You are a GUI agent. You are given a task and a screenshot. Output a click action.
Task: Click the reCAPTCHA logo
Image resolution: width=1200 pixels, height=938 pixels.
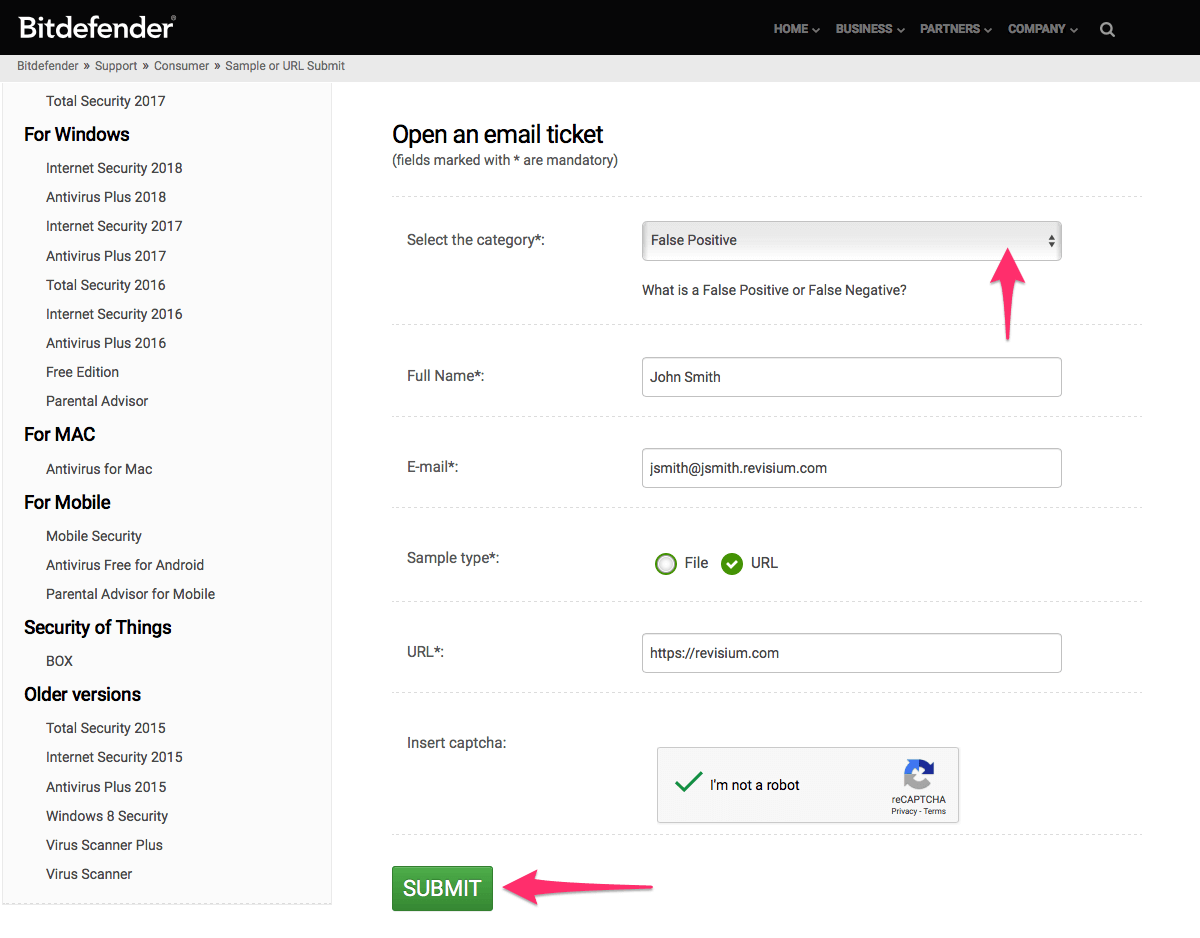919,775
